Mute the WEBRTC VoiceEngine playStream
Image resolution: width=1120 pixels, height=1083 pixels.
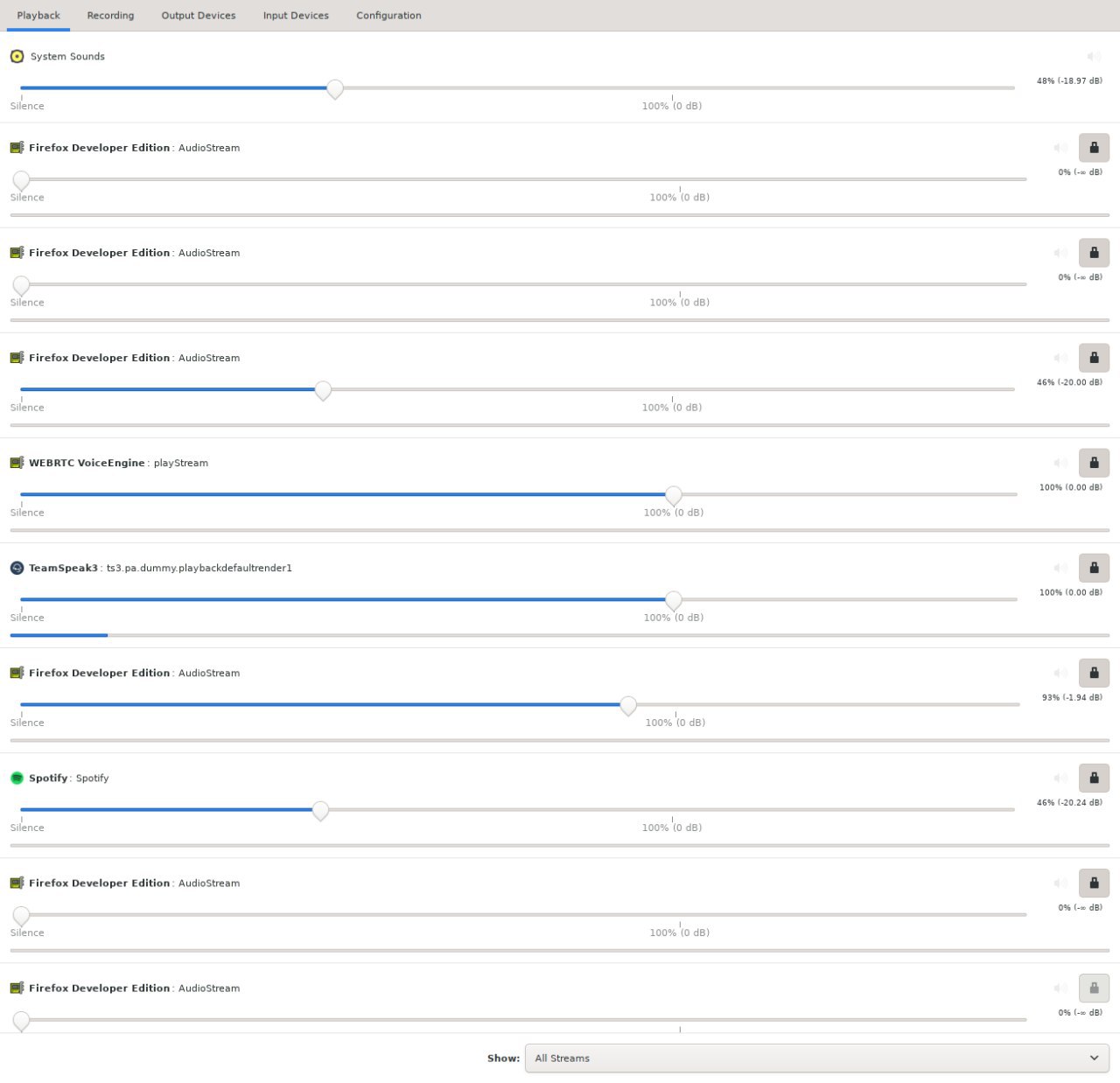click(1060, 463)
